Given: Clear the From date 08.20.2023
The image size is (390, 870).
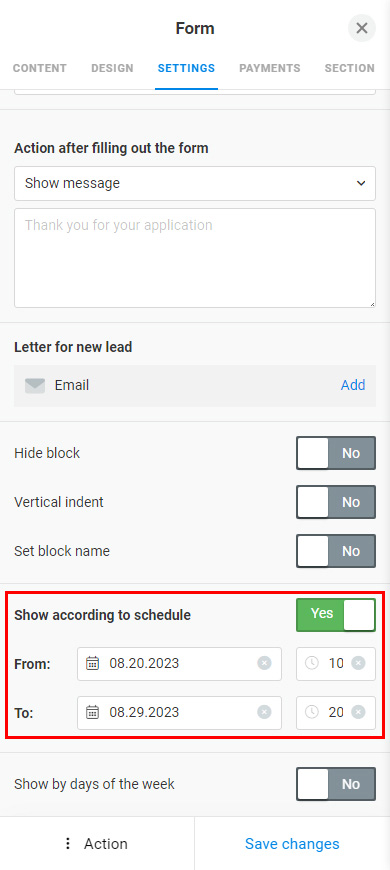Looking at the screenshot, I should click(x=264, y=663).
